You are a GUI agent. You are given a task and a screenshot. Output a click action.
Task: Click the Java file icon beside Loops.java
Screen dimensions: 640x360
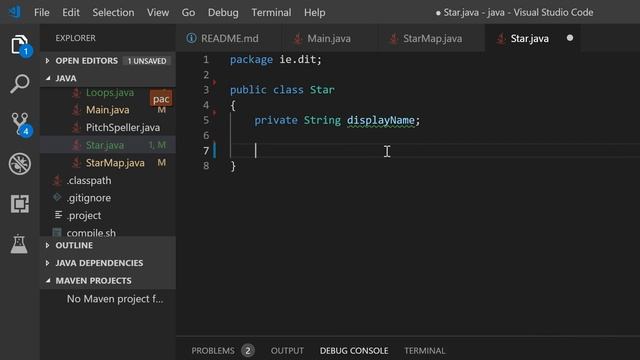[x=76, y=93]
